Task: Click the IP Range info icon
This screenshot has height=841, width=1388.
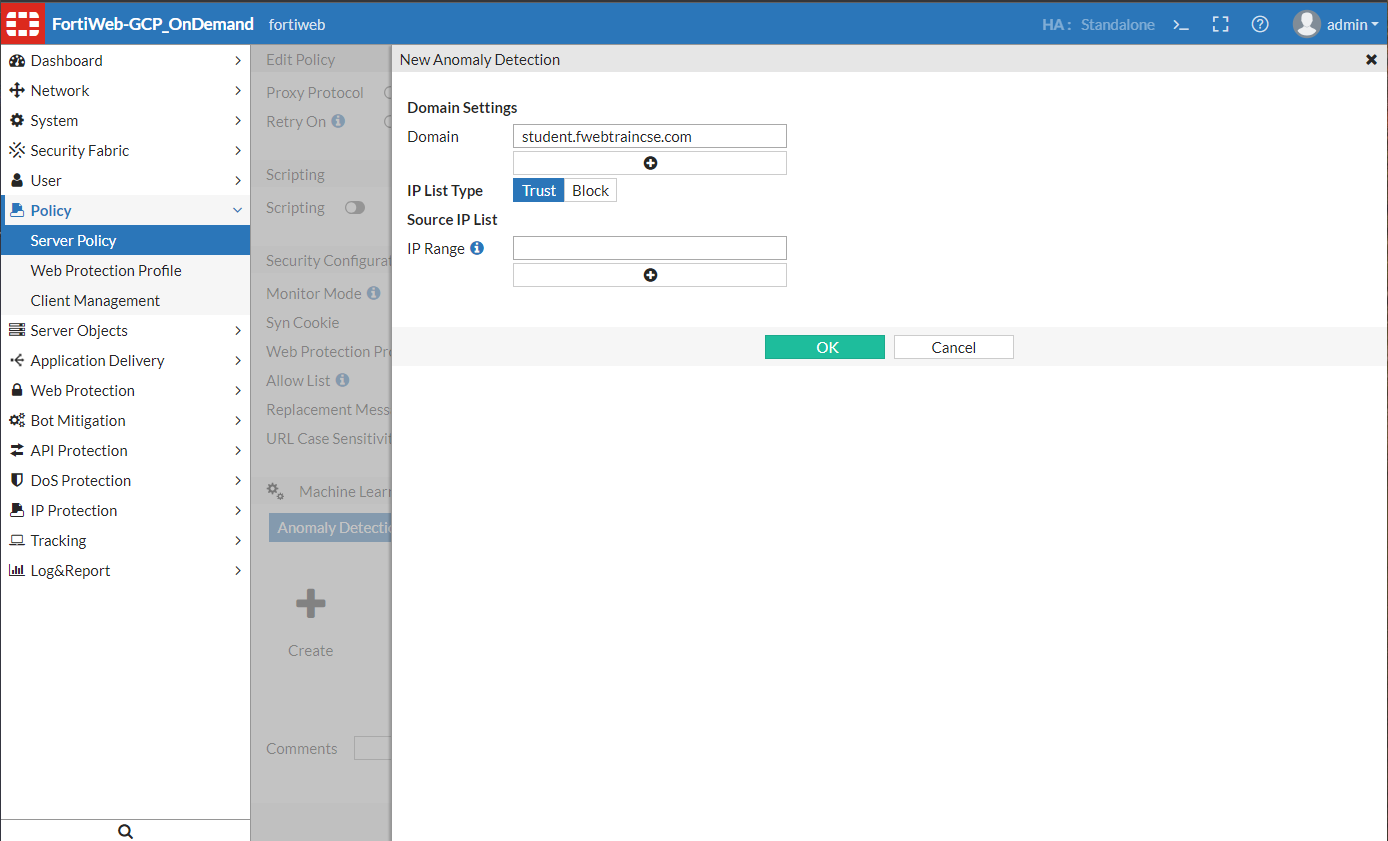Action: pyautogui.click(x=477, y=248)
